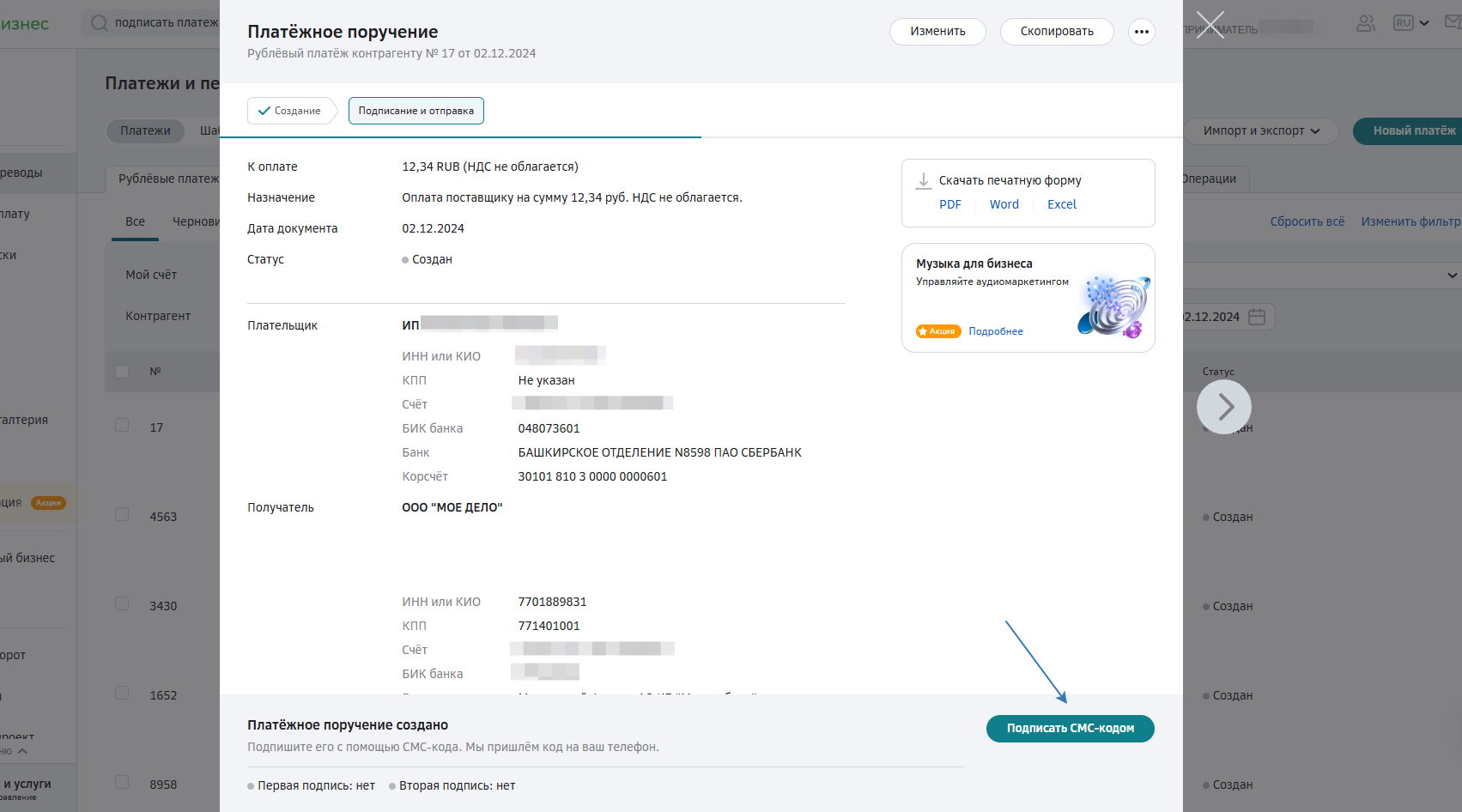Viewport: 1462px width, 812px height.
Task: Select the checkbox for payment 3430
Action: pos(122,604)
